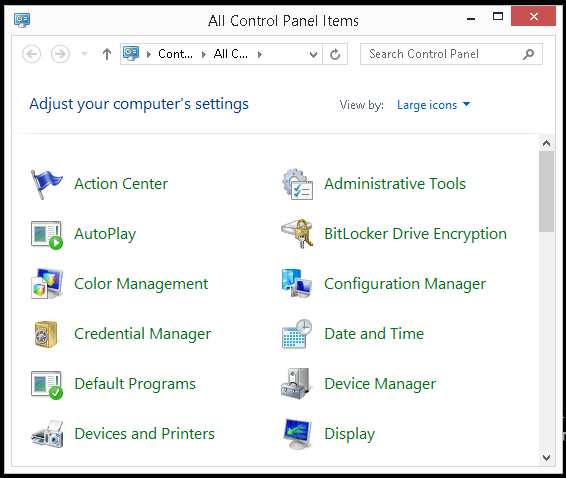This screenshot has height=478, width=566.
Task: Open the Action Center link
Action: (x=121, y=184)
